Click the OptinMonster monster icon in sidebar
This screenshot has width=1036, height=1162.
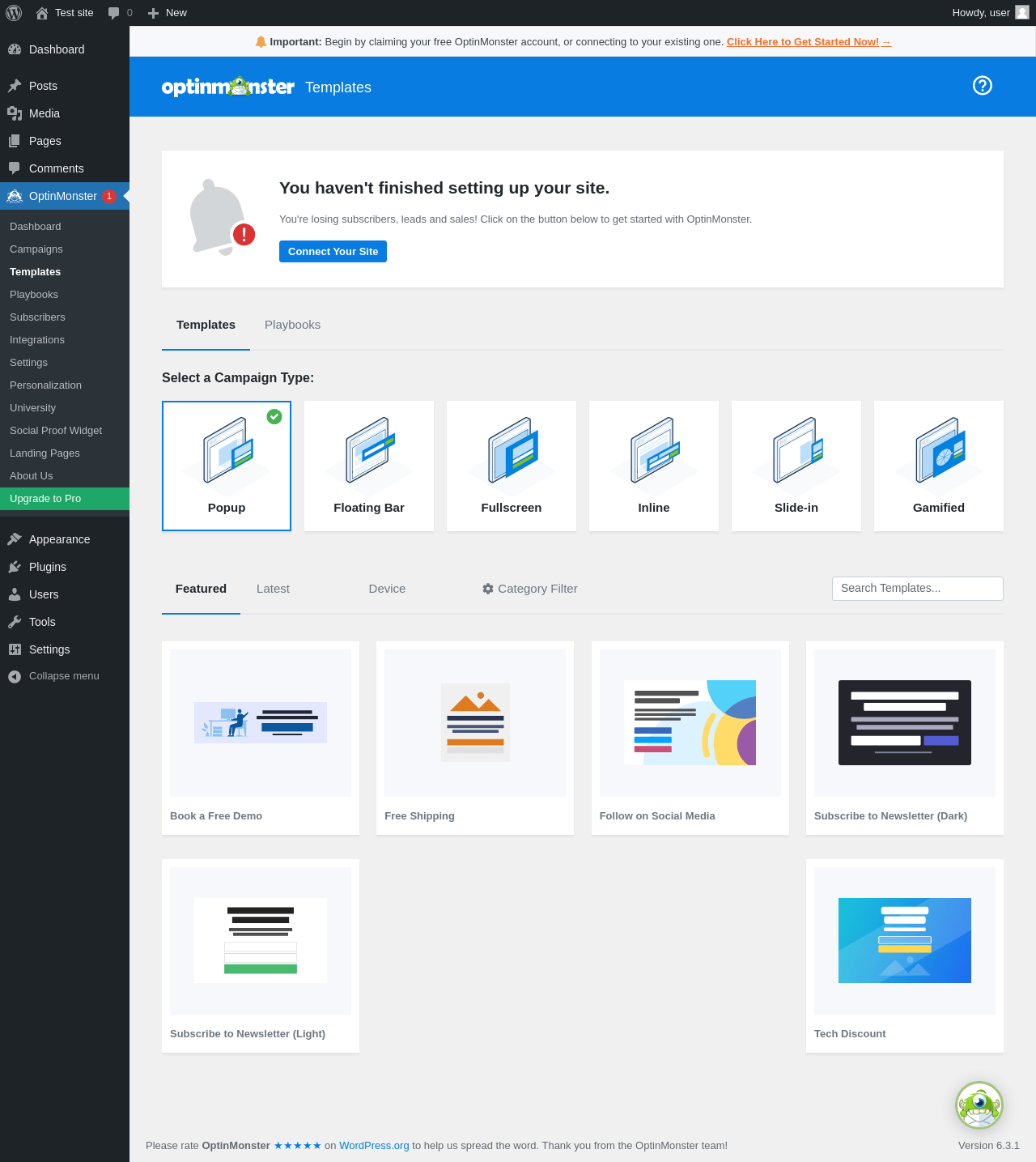(x=15, y=196)
